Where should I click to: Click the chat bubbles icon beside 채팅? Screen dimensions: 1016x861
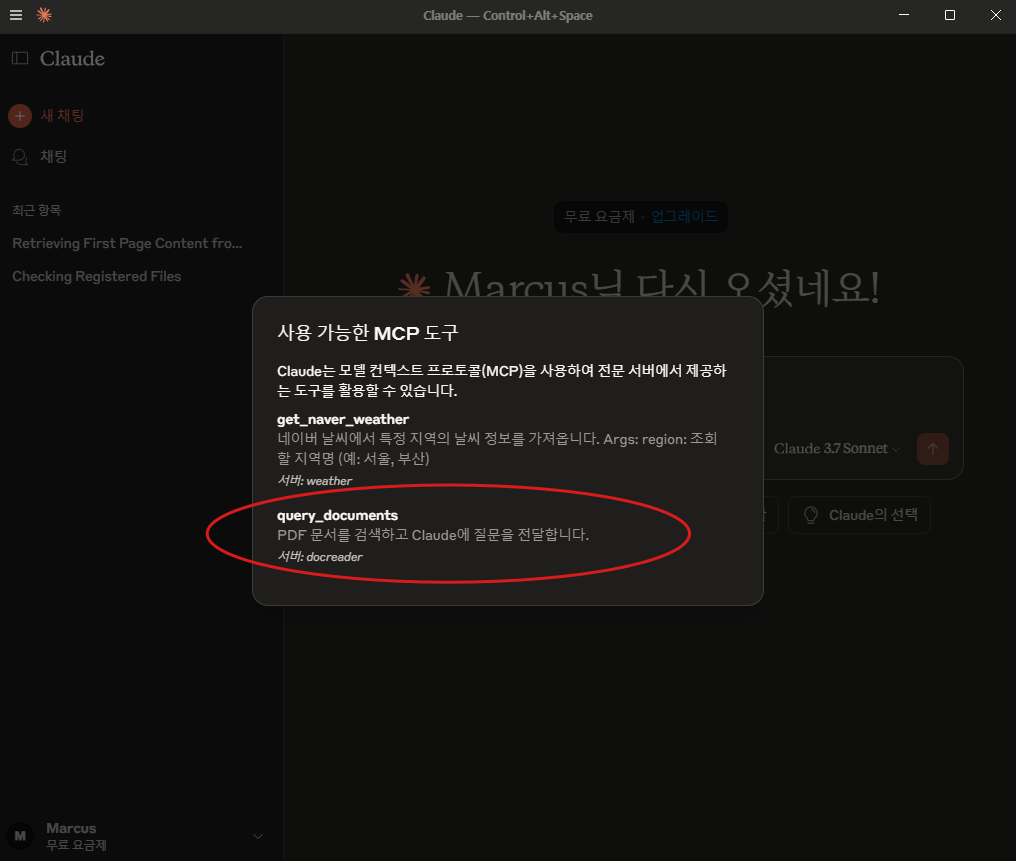point(20,157)
